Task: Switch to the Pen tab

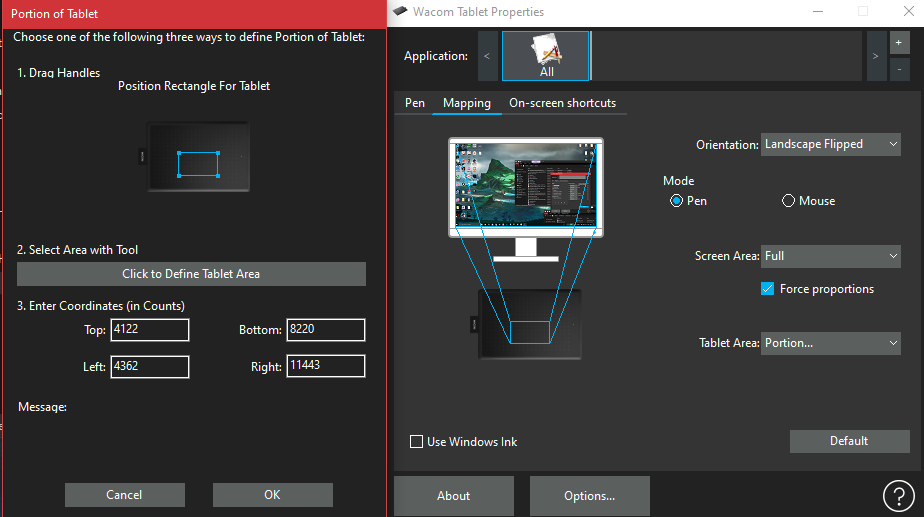Action: click(414, 103)
